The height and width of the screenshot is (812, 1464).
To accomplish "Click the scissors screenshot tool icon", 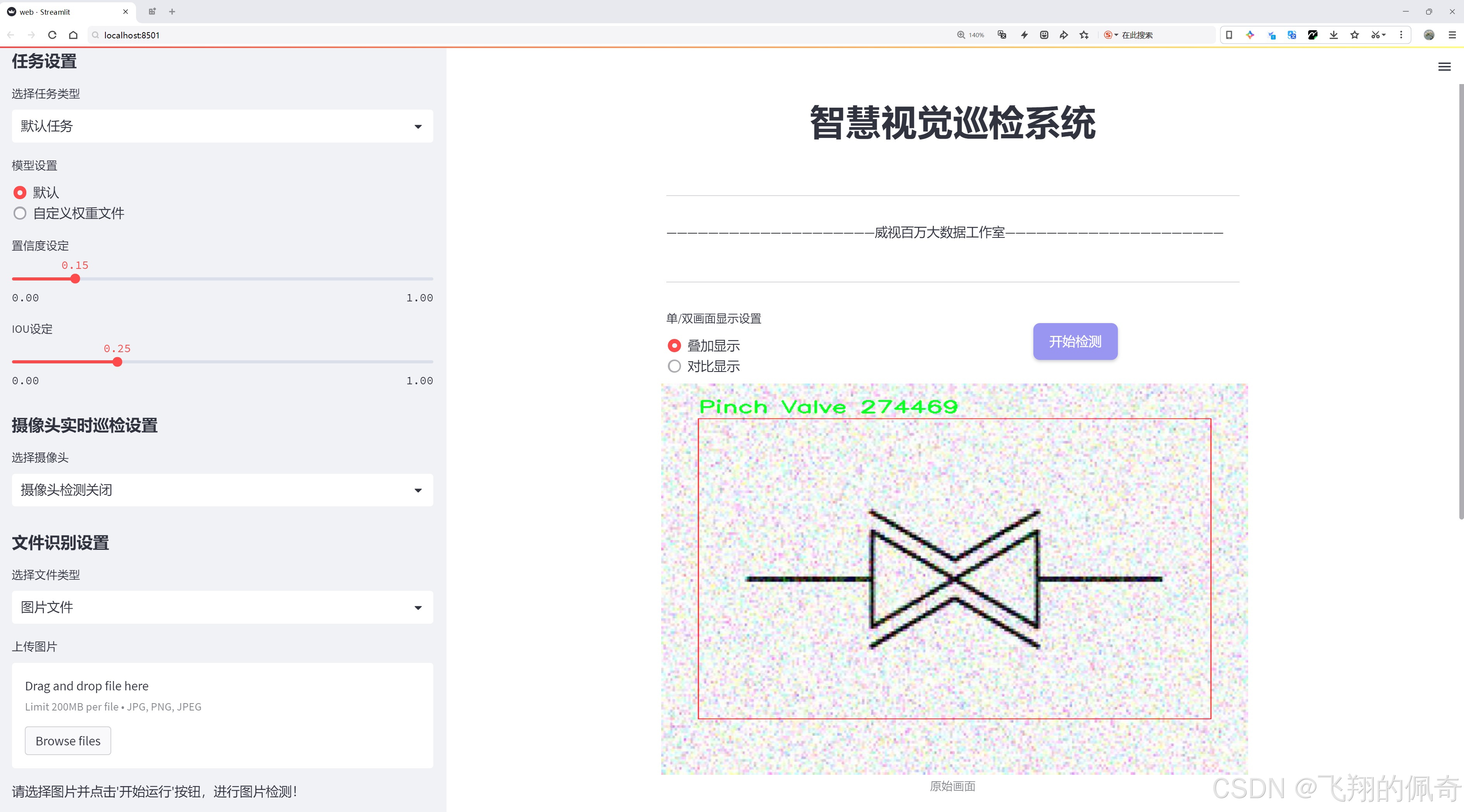I will (1375, 35).
